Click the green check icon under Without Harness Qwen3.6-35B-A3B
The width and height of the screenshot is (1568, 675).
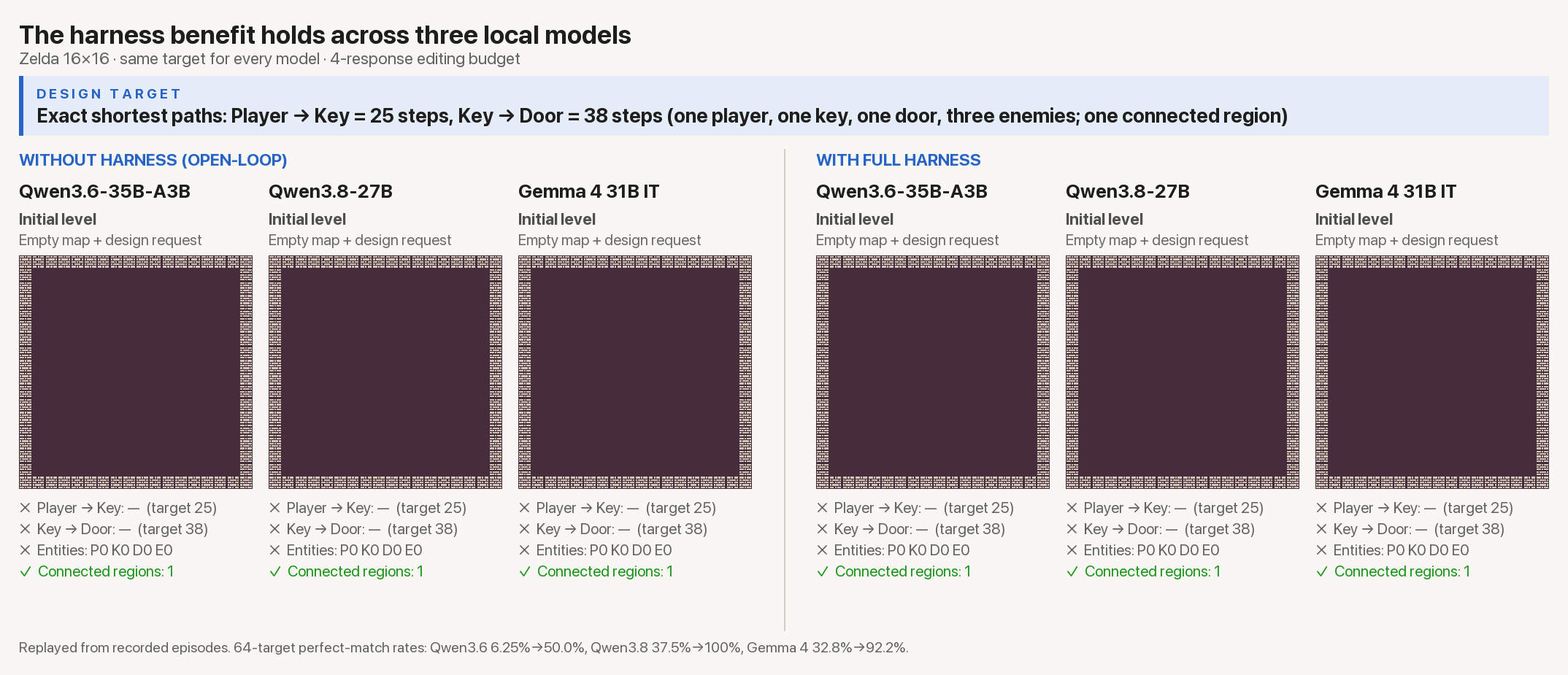pos(26,572)
